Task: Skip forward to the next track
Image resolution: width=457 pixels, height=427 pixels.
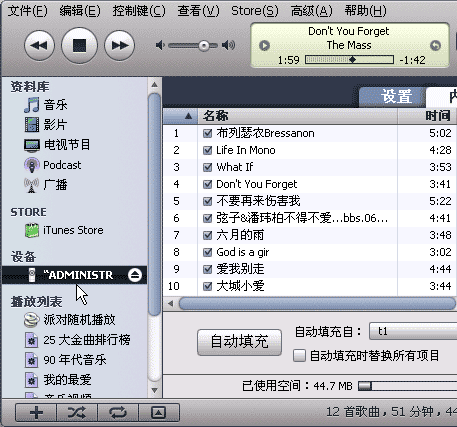Action: click(x=119, y=45)
